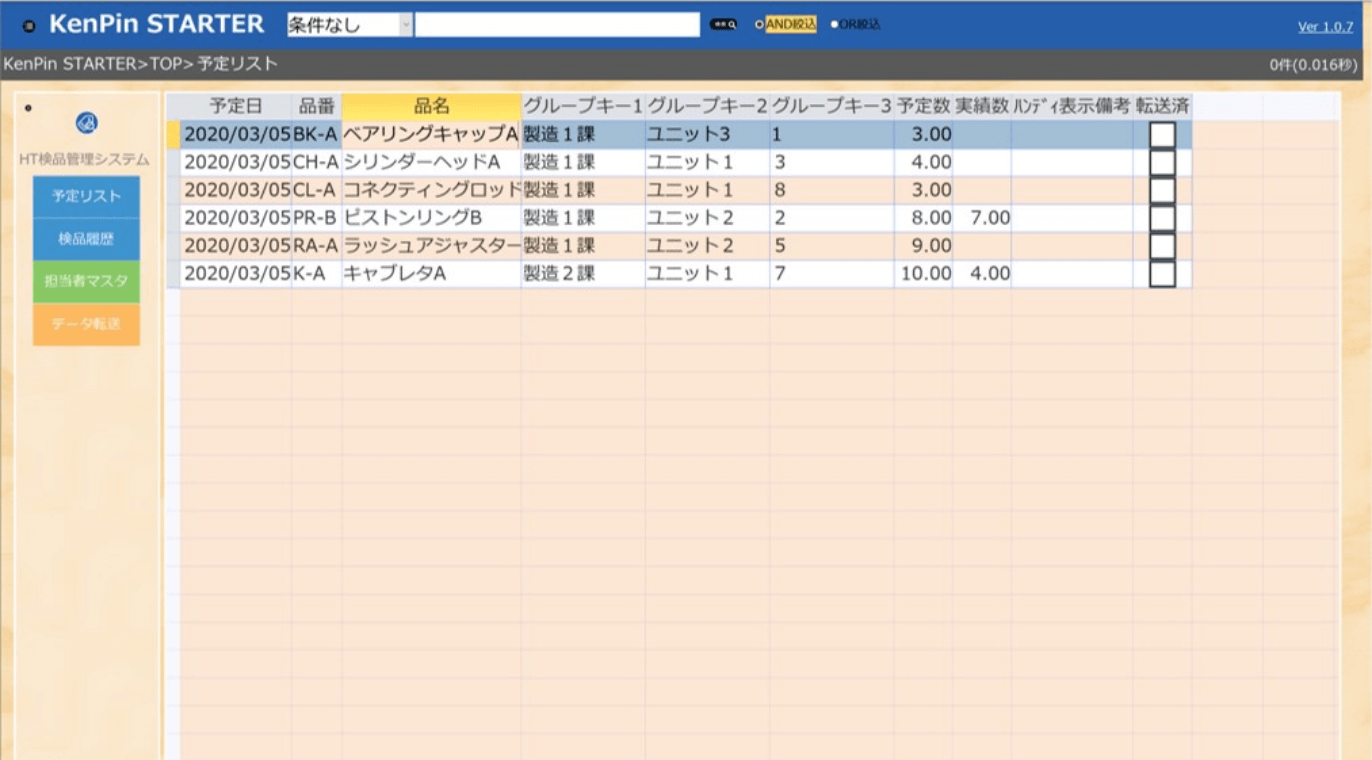Select the コネクティングロッド cell
The width and height of the screenshot is (1372, 760).
[x=432, y=190]
